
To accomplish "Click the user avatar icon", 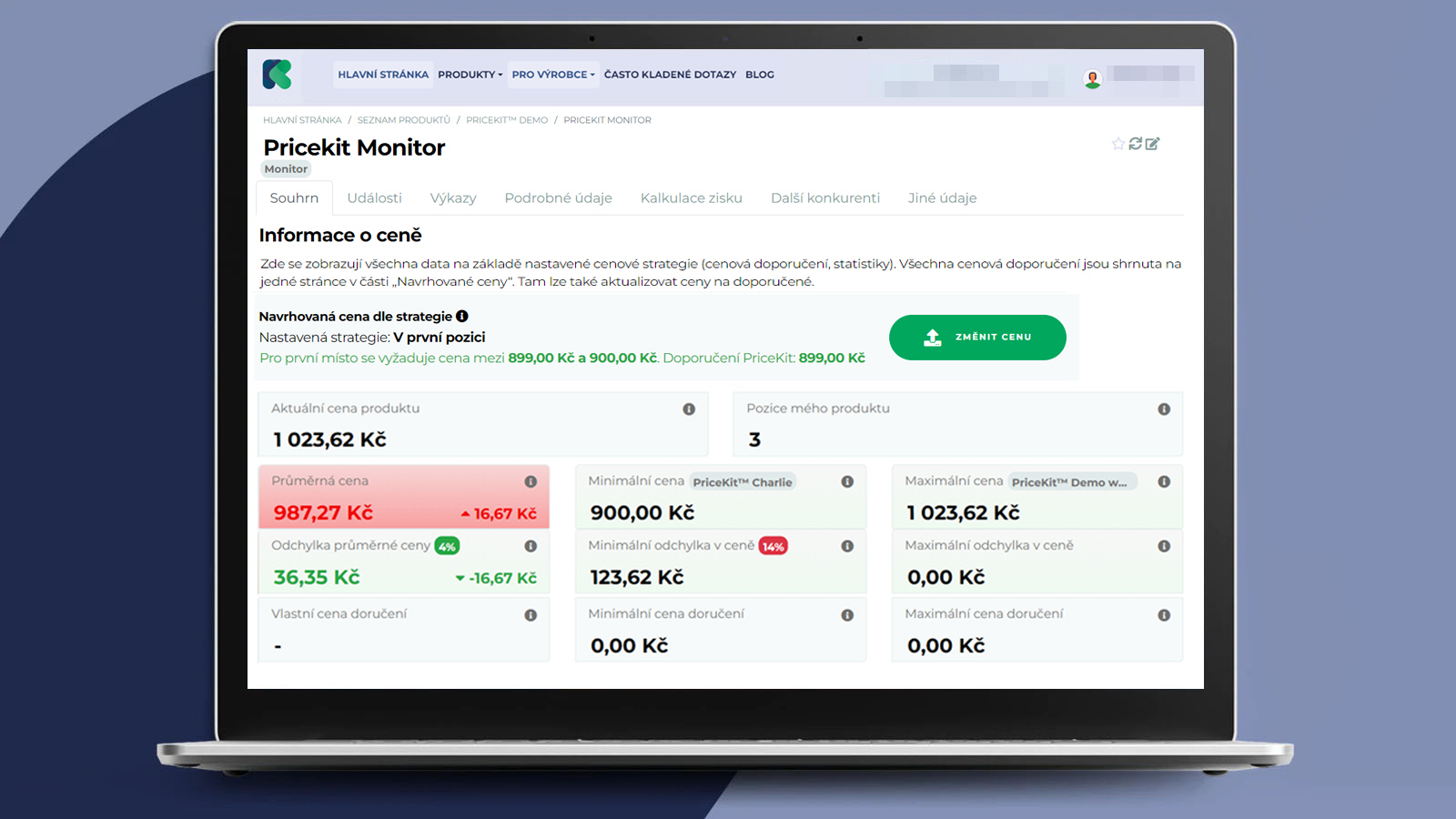I will point(1092,79).
